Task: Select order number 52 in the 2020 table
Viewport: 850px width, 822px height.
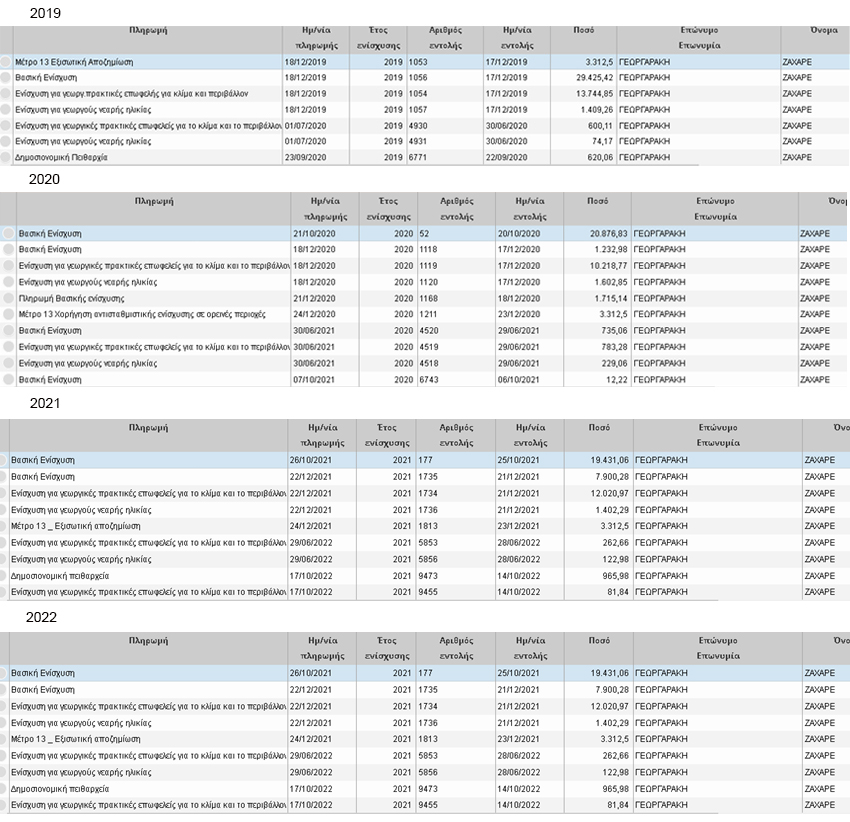Action: click(455, 233)
